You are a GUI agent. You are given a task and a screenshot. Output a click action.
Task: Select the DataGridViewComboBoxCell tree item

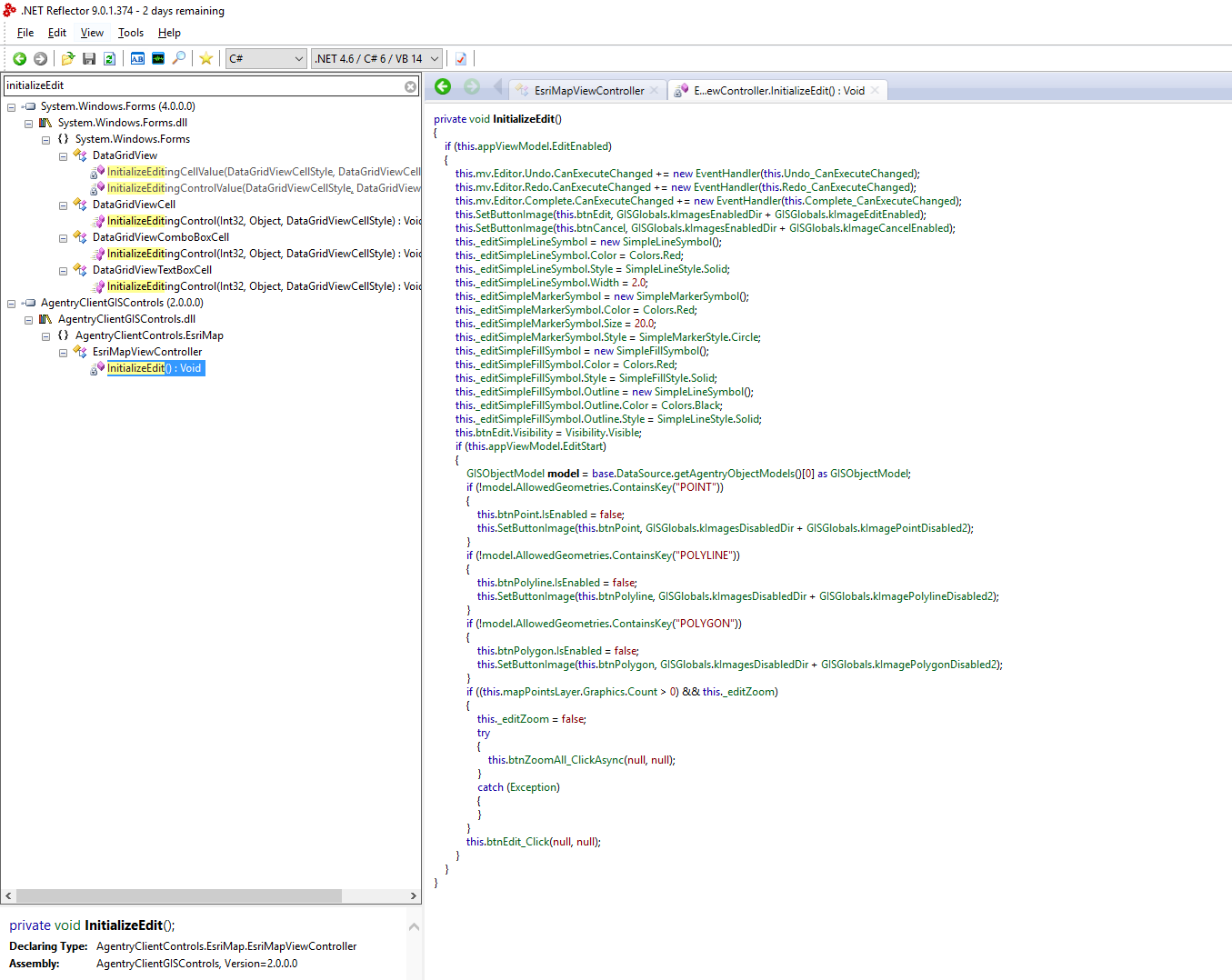coord(161,237)
